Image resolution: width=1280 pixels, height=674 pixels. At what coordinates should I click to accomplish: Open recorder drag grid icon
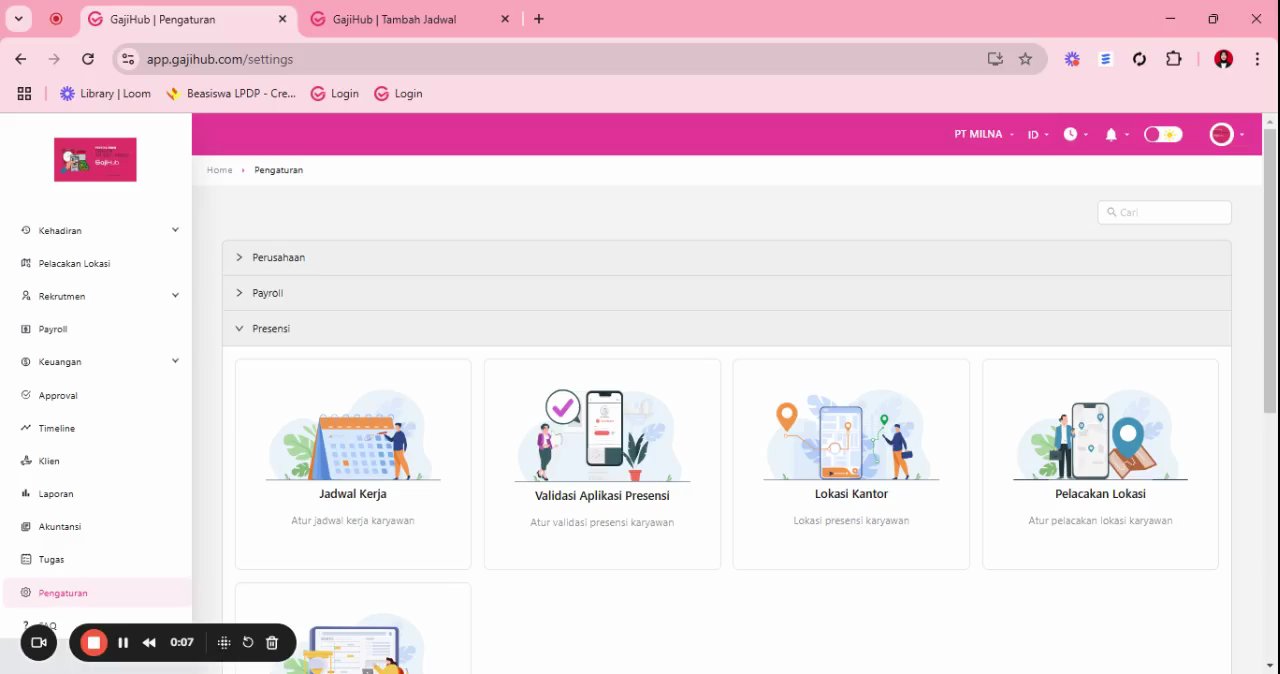click(224, 643)
